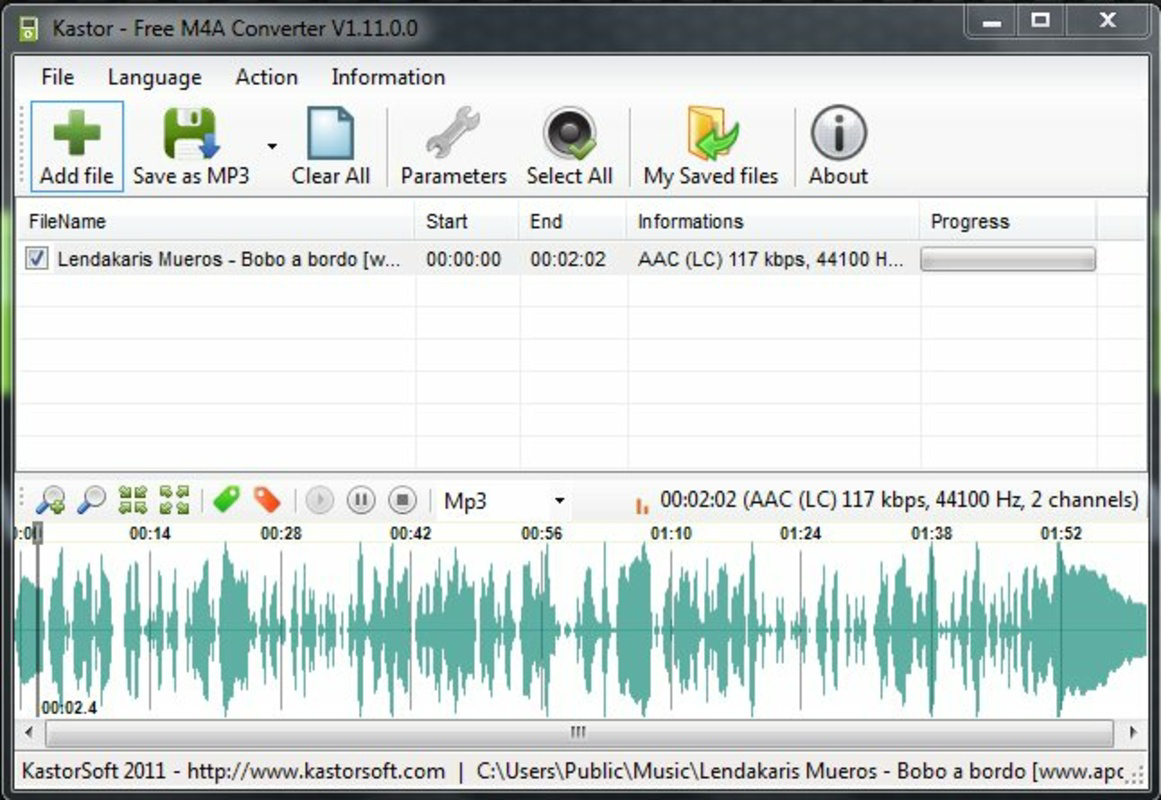Screen dimensions: 1161x800
Task: Click the 00:00:00 start time cell
Action: (x=464, y=259)
